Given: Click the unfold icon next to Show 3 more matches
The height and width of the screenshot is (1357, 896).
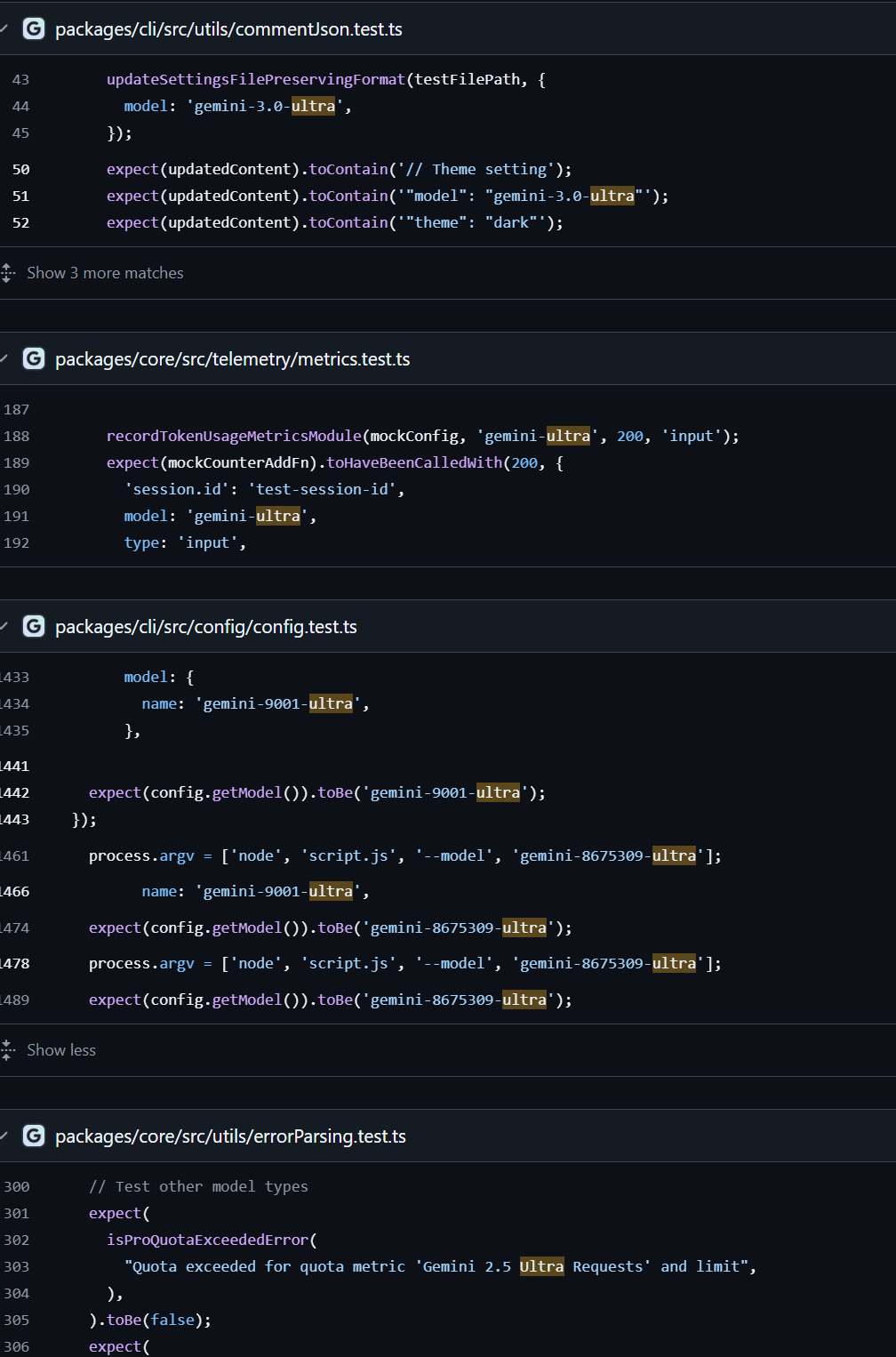Looking at the screenshot, I should pos(7,273).
